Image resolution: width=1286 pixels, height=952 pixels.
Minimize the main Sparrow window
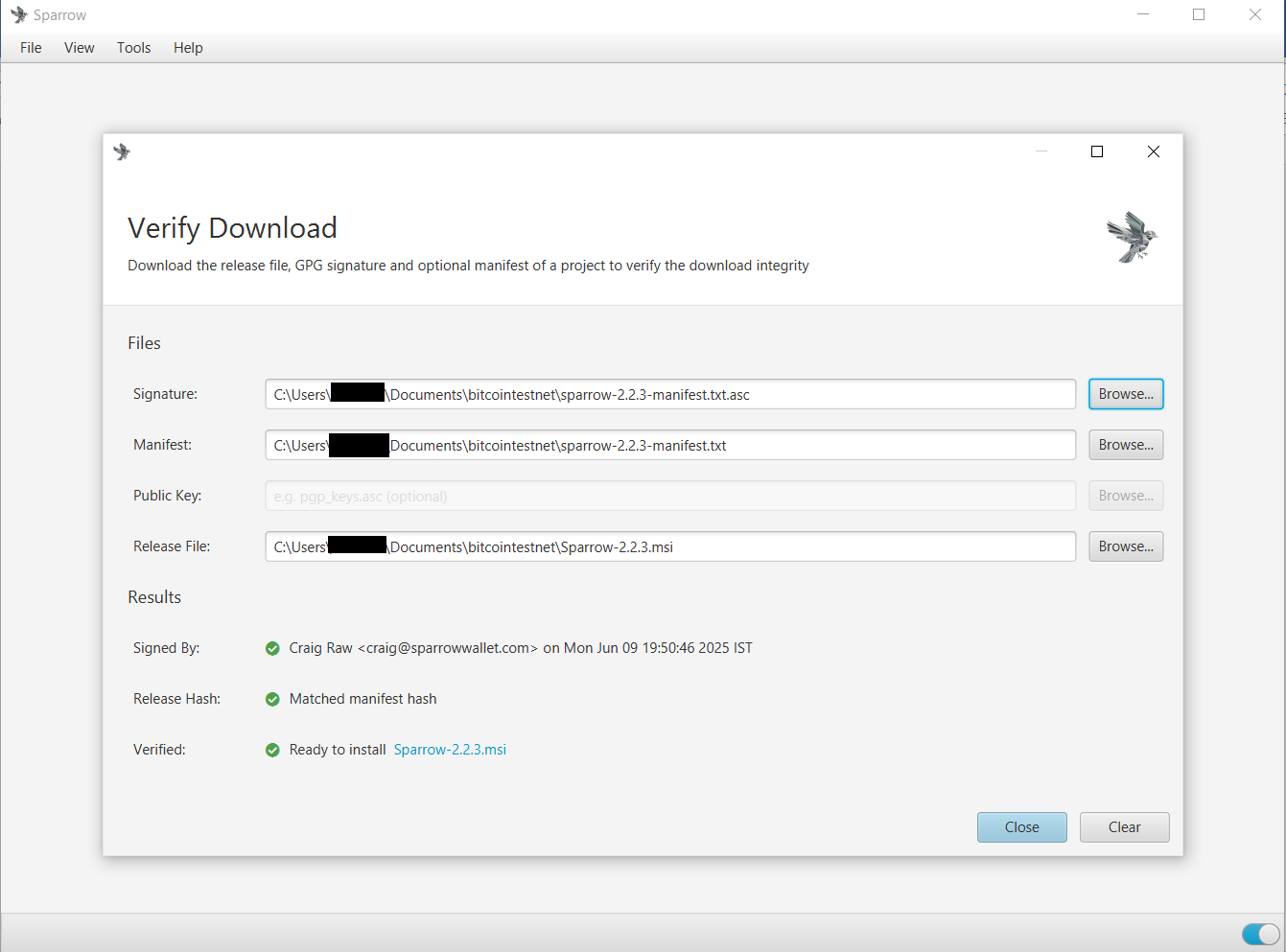1143,14
